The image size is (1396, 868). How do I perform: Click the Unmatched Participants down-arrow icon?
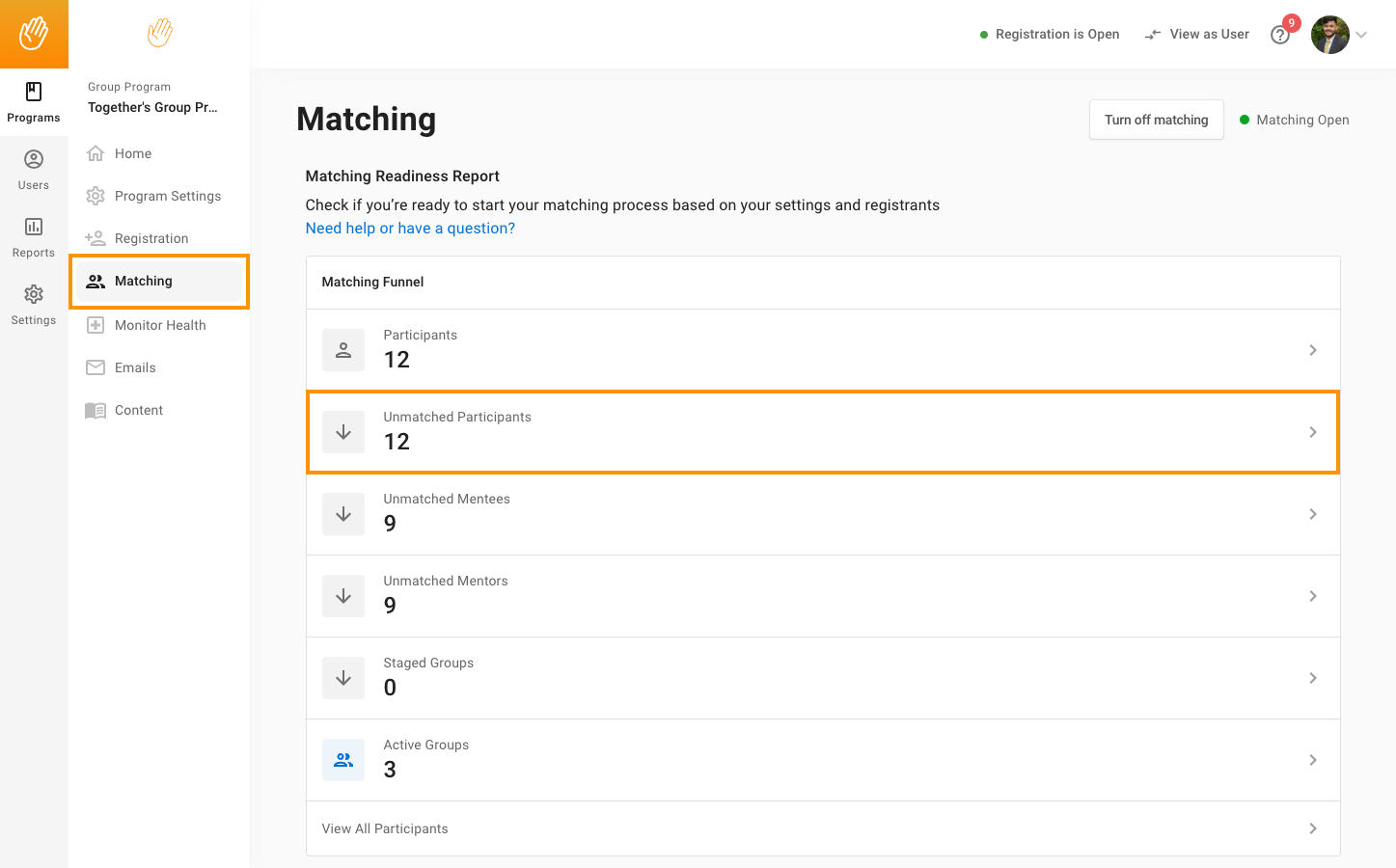tap(343, 432)
